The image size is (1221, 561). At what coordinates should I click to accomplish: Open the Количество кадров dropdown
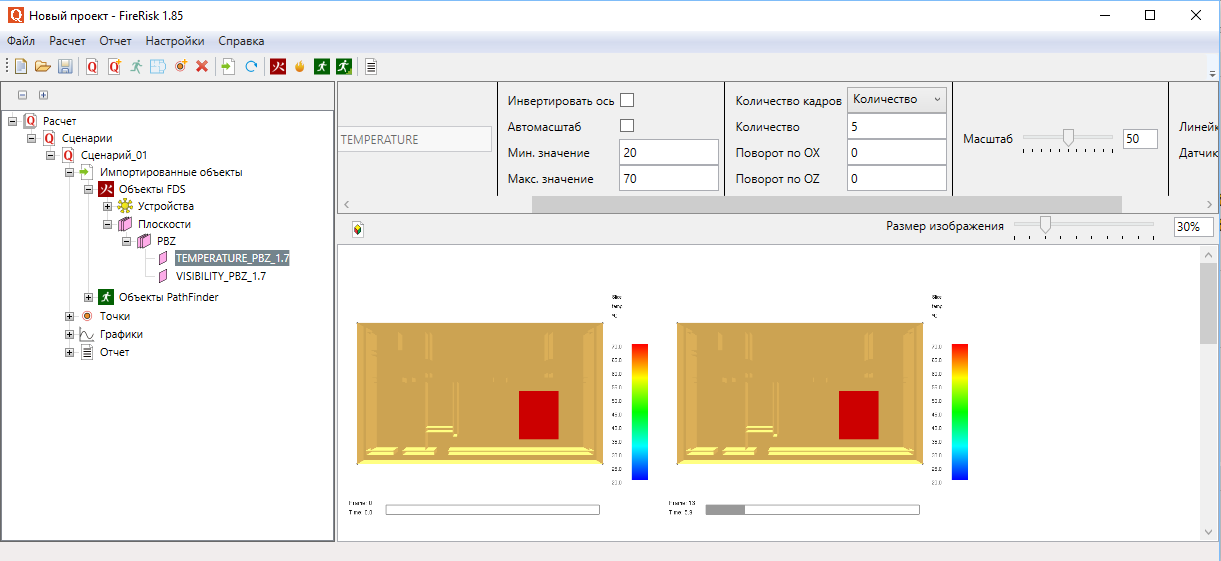[896, 99]
